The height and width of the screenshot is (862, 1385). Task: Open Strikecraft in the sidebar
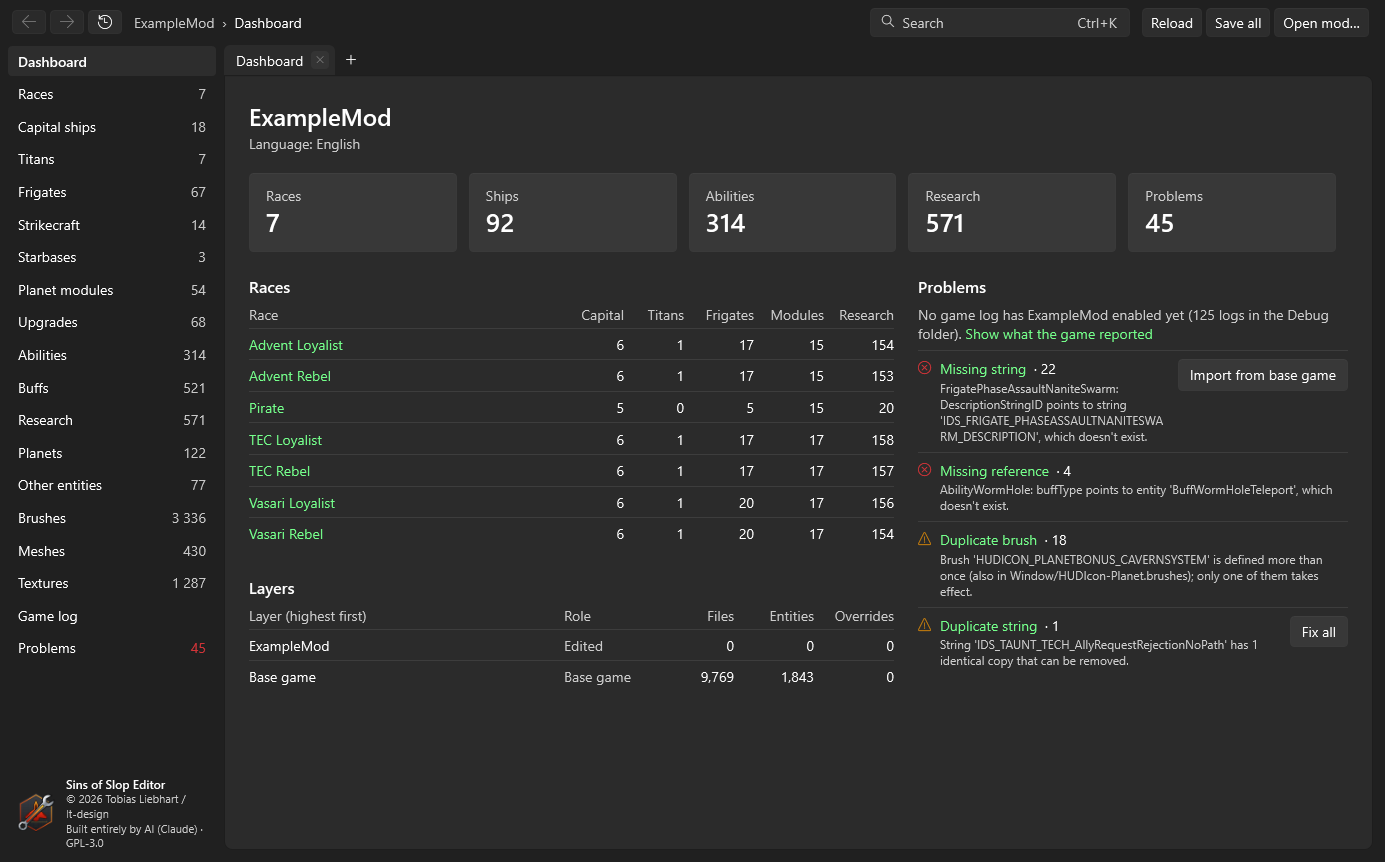pyautogui.click(x=112, y=225)
